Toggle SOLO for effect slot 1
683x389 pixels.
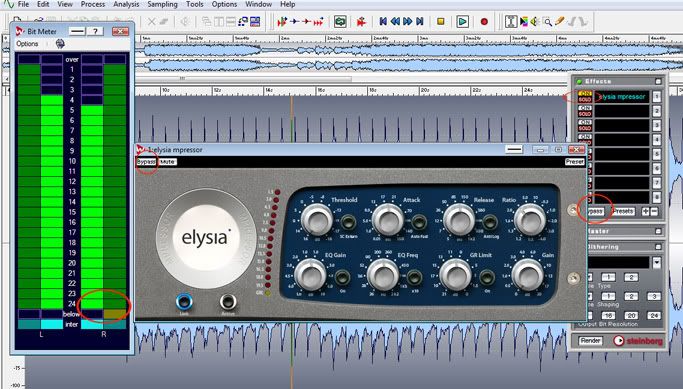[585, 100]
